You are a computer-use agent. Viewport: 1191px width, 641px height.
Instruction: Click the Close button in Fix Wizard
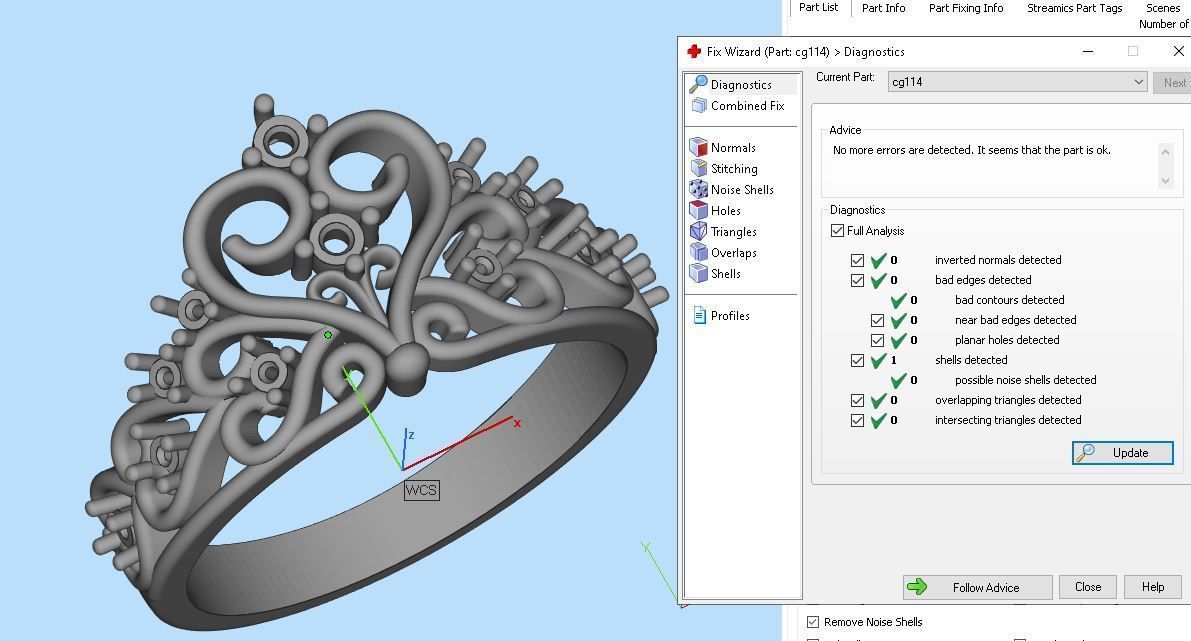(1088, 587)
